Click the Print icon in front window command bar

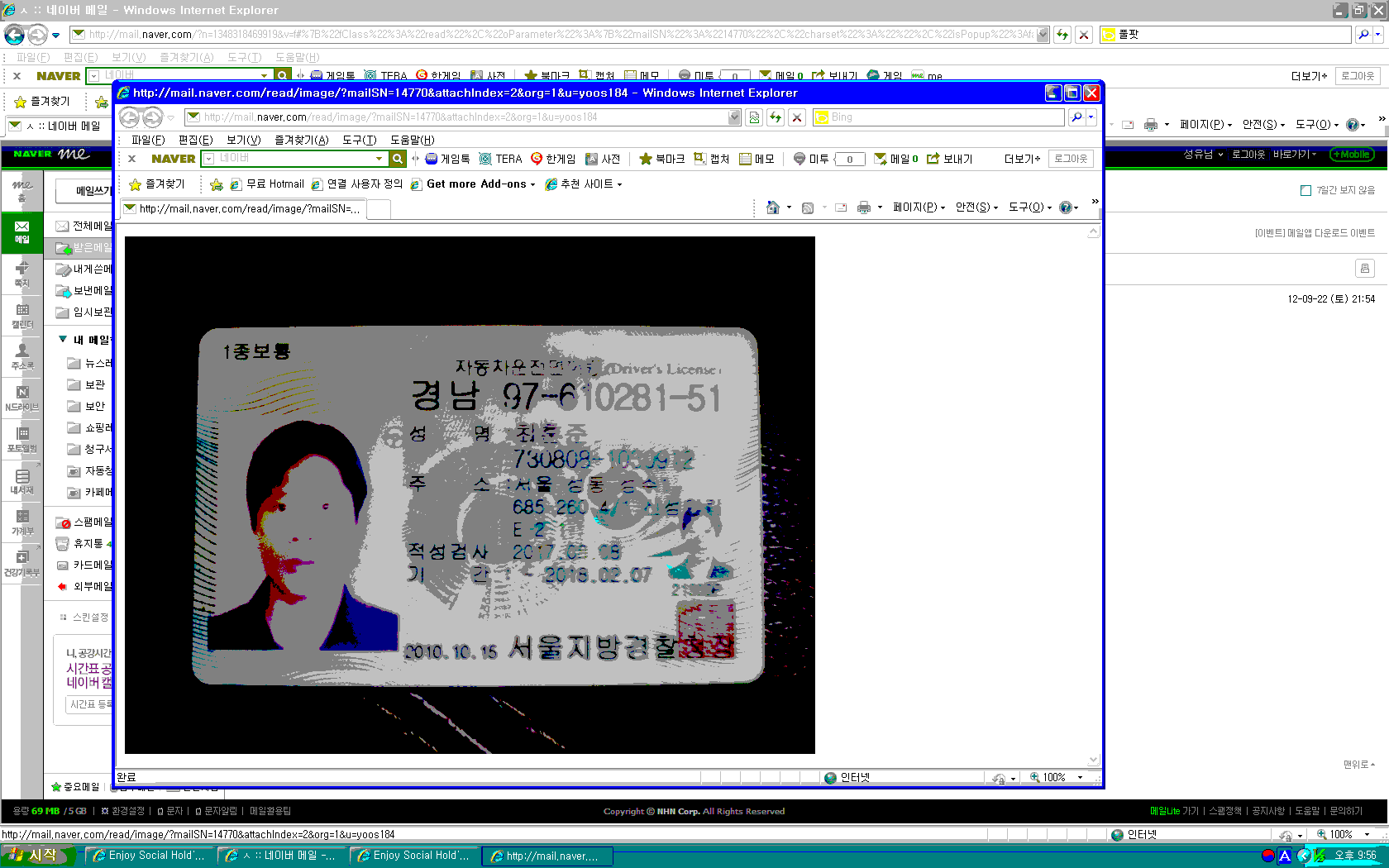point(864,207)
